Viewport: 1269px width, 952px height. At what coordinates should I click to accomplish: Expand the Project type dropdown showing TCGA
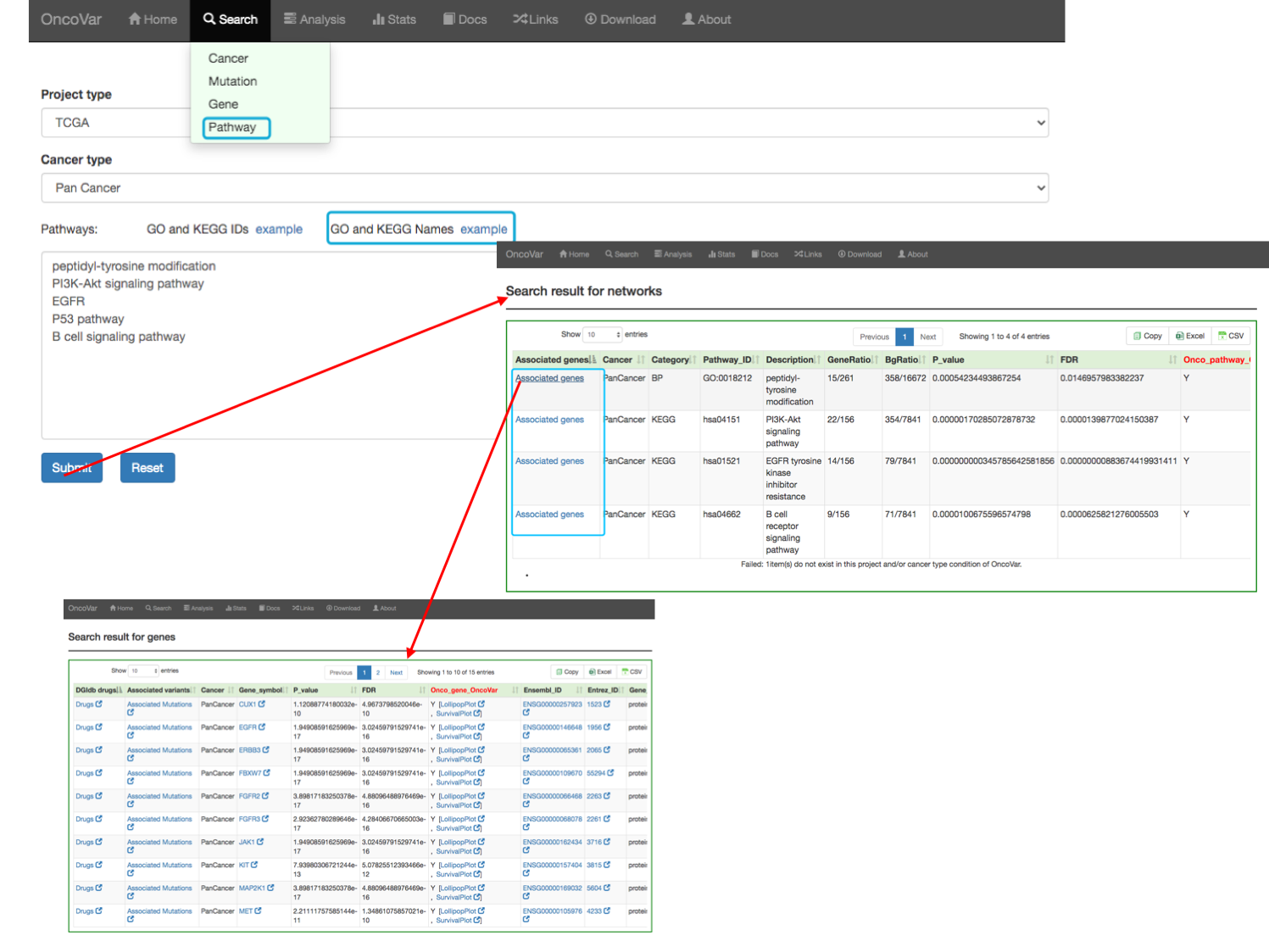pyautogui.click(x=545, y=123)
